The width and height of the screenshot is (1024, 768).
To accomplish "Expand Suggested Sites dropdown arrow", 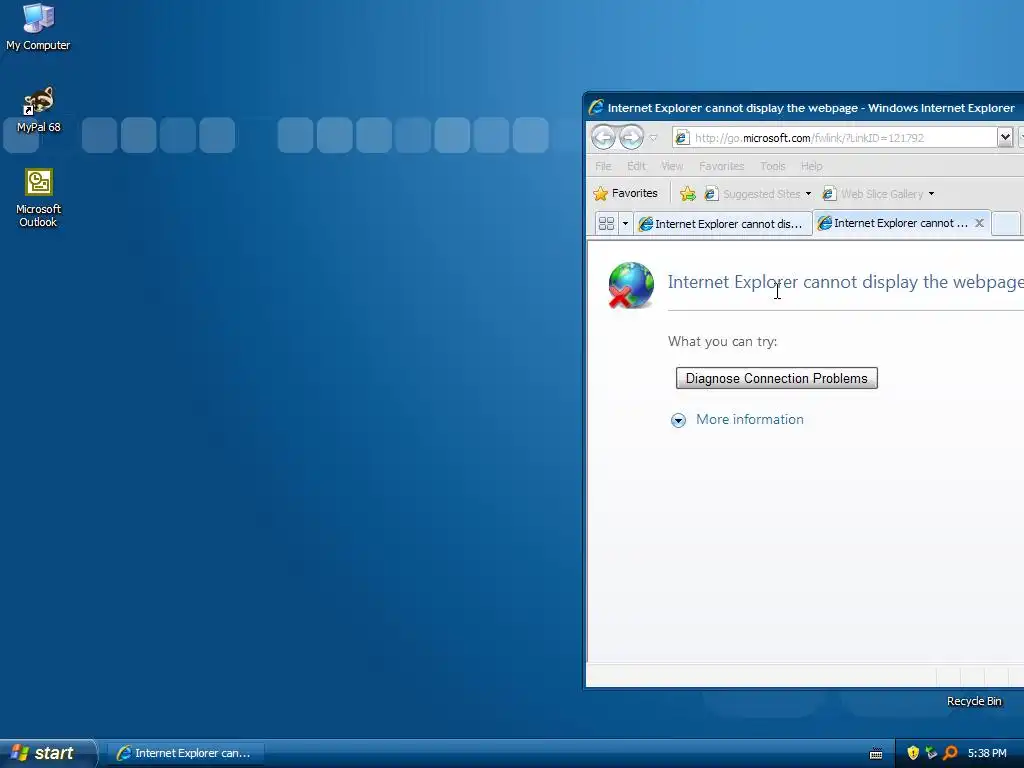I will coord(808,194).
